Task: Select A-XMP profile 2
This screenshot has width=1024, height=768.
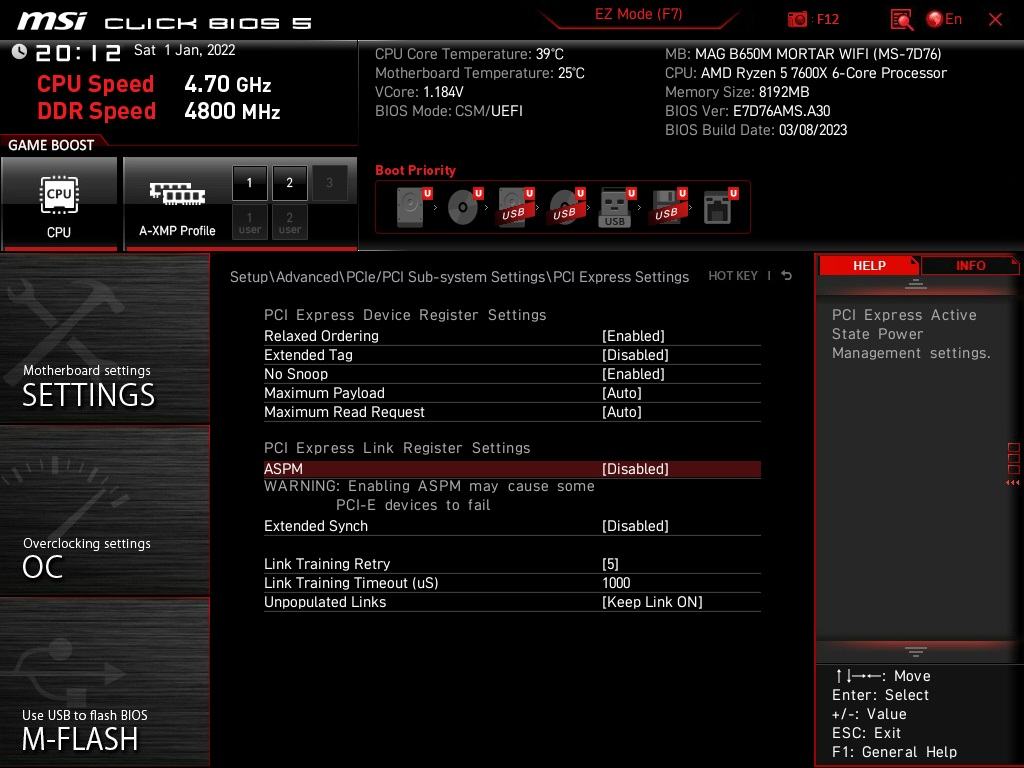Action: click(289, 183)
